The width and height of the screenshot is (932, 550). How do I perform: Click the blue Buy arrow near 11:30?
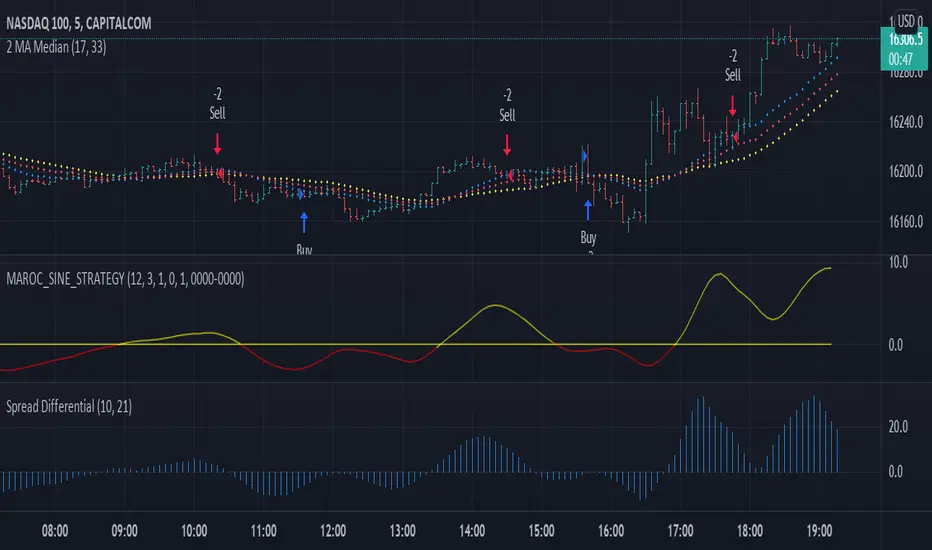pos(304,222)
